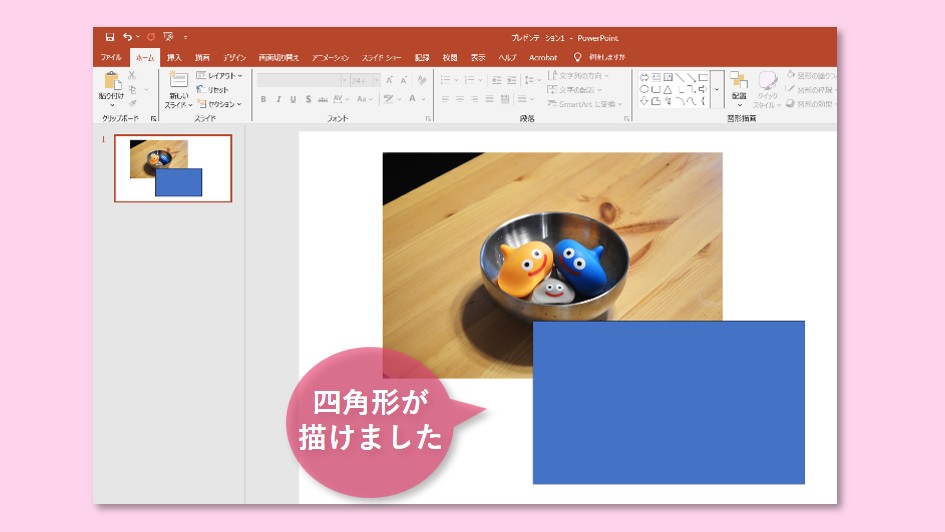Click the Undo arrow icon
The height and width of the screenshot is (532, 945).
point(127,37)
